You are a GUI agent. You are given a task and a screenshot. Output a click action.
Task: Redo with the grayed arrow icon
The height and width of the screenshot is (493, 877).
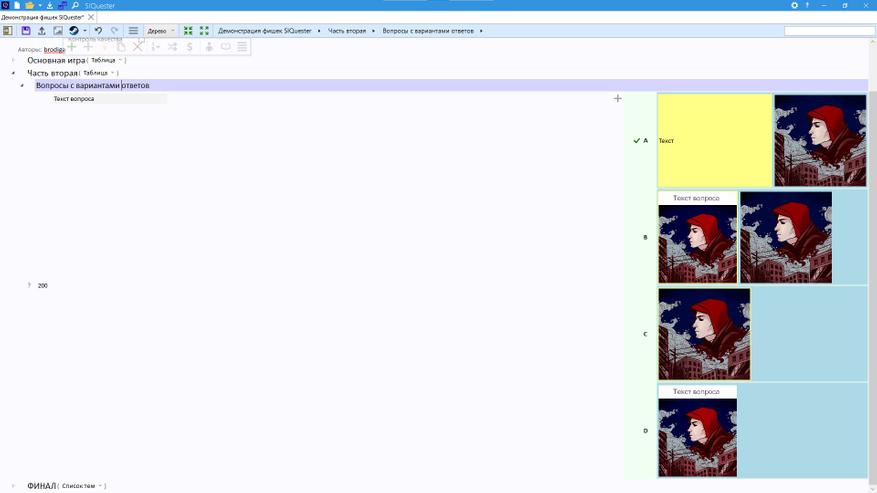[x=115, y=31]
